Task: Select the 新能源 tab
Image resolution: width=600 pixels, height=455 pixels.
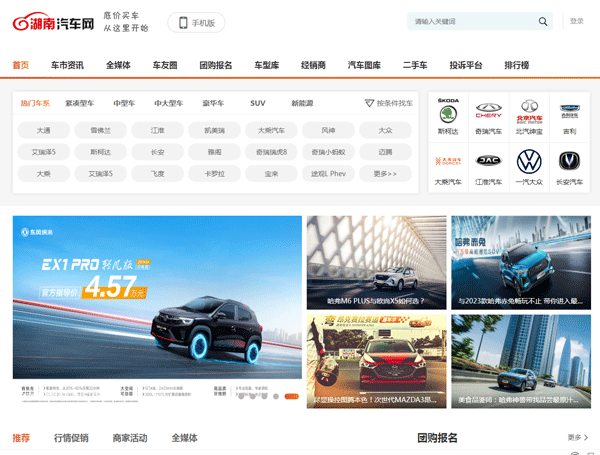Action: (302, 103)
